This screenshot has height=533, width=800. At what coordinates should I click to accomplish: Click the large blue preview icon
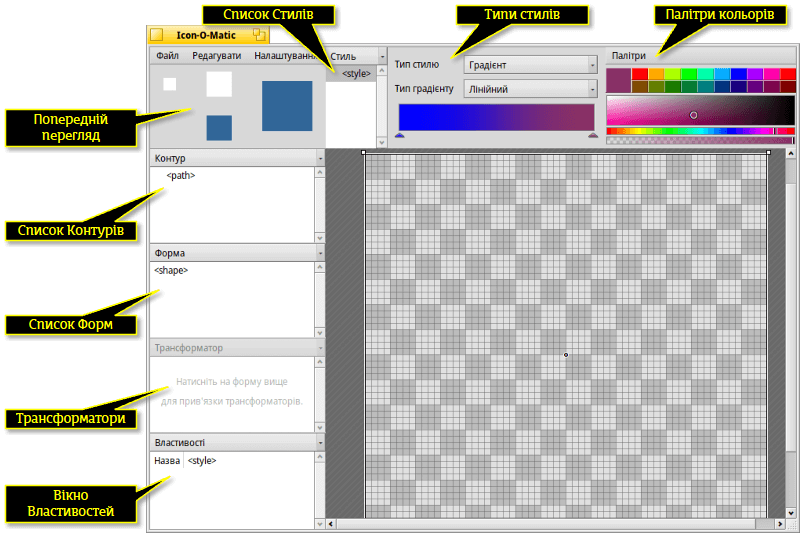(x=287, y=106)
